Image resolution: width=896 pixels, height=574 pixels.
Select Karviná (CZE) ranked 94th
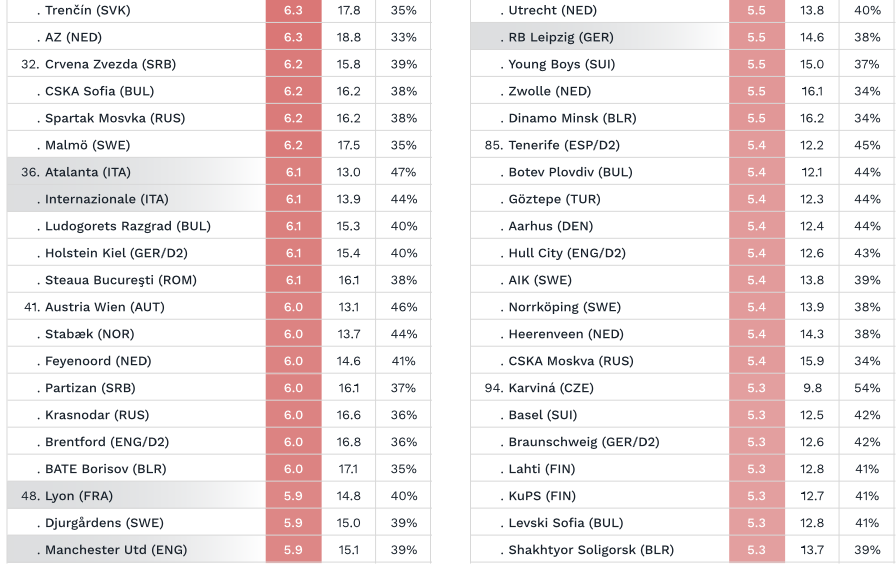coord(683,388)
